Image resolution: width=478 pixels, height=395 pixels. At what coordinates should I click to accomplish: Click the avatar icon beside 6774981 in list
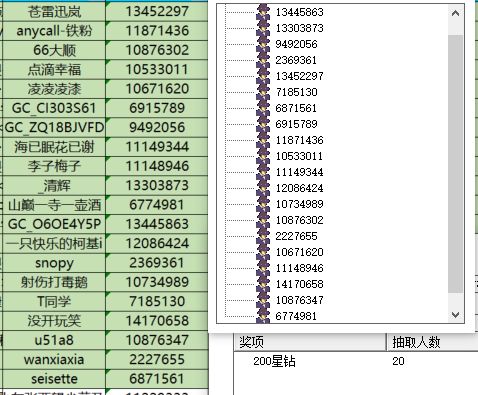(263, 315)
